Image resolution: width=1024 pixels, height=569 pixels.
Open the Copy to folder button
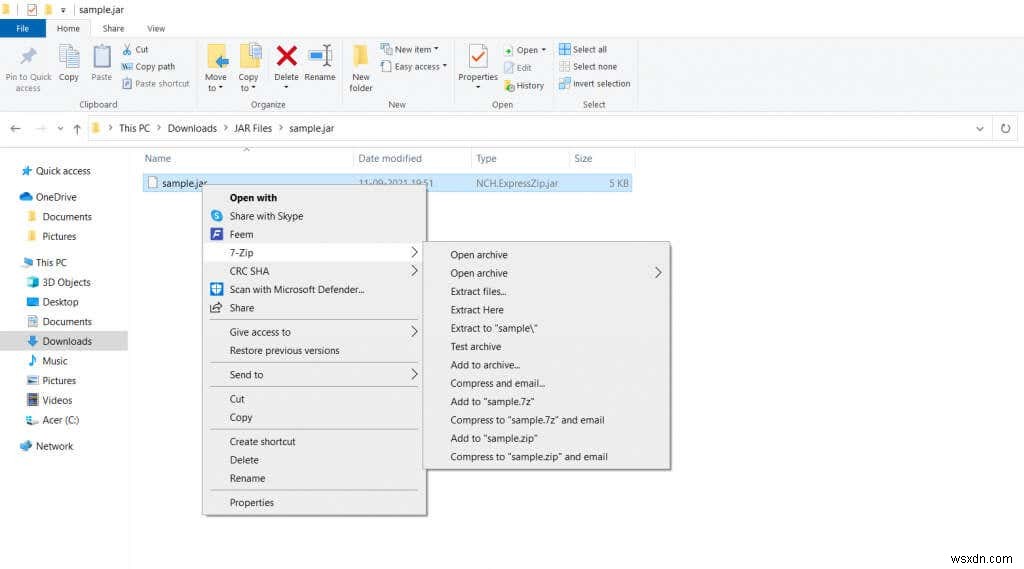coord(249,67)
